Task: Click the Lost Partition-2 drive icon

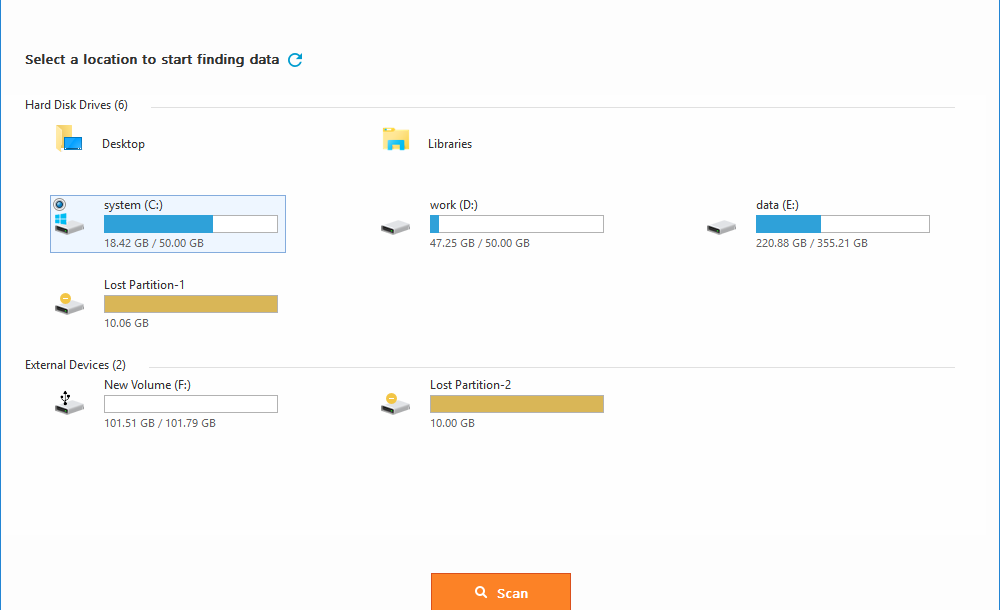Action: (x=395, y=404)
